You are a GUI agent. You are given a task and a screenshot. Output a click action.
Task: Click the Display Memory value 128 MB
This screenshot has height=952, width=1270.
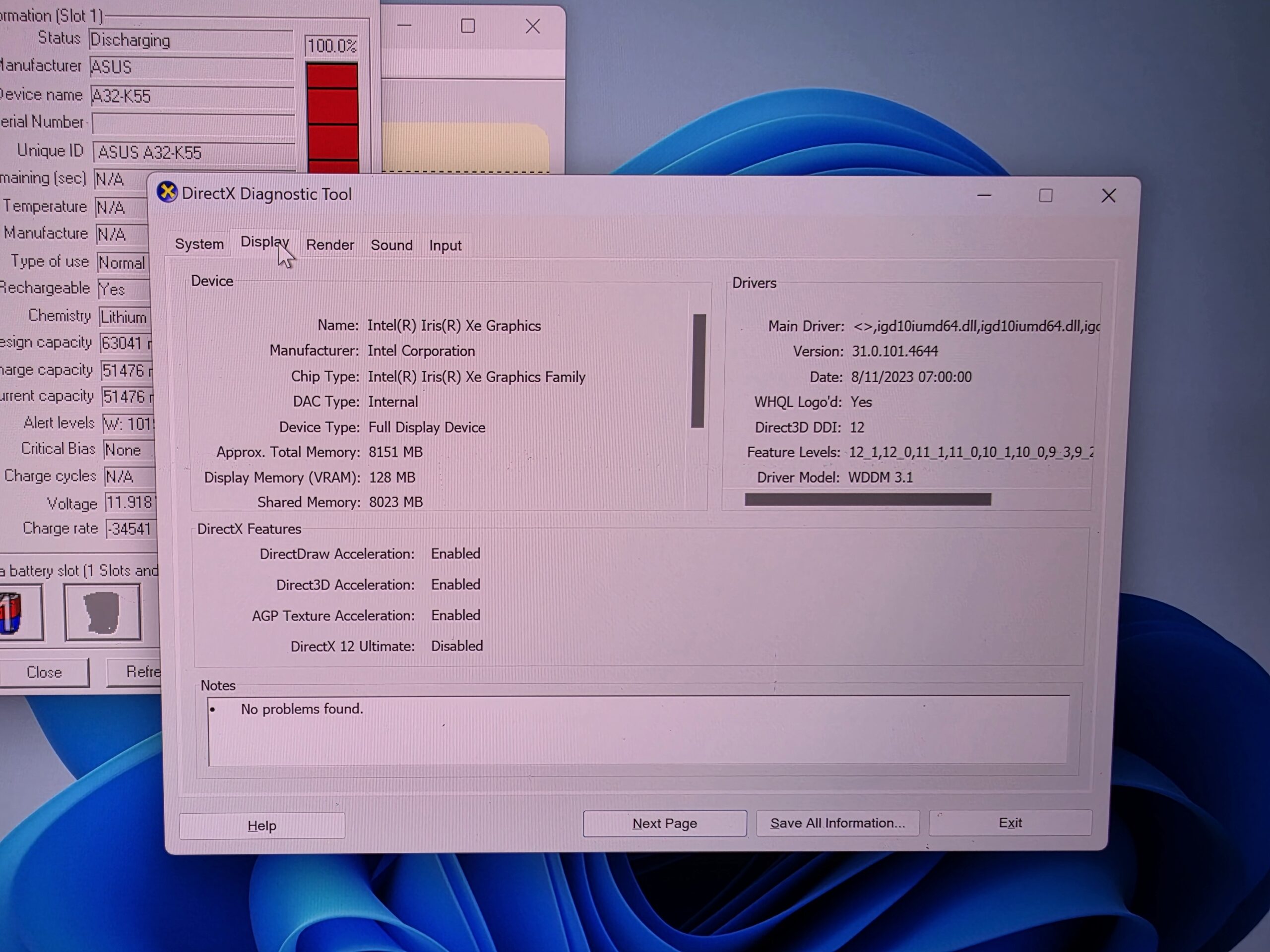pyautogui.click(x=392, y=477)
